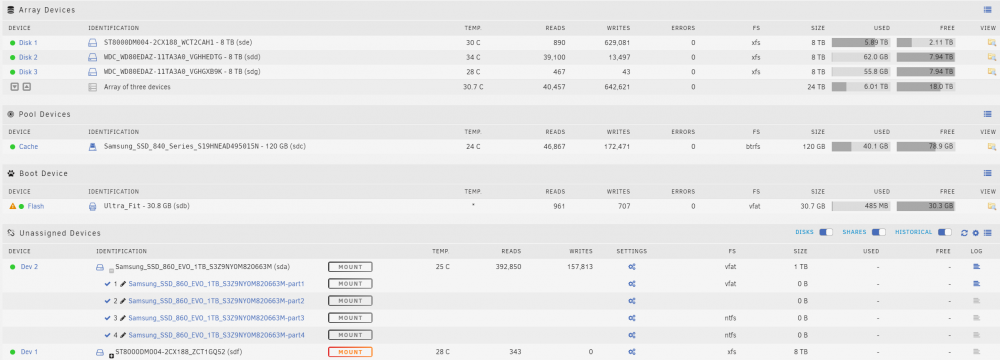Toggle list view icon in Pool Devices header
Screen dimensions: 1000x360
[987, 114]
